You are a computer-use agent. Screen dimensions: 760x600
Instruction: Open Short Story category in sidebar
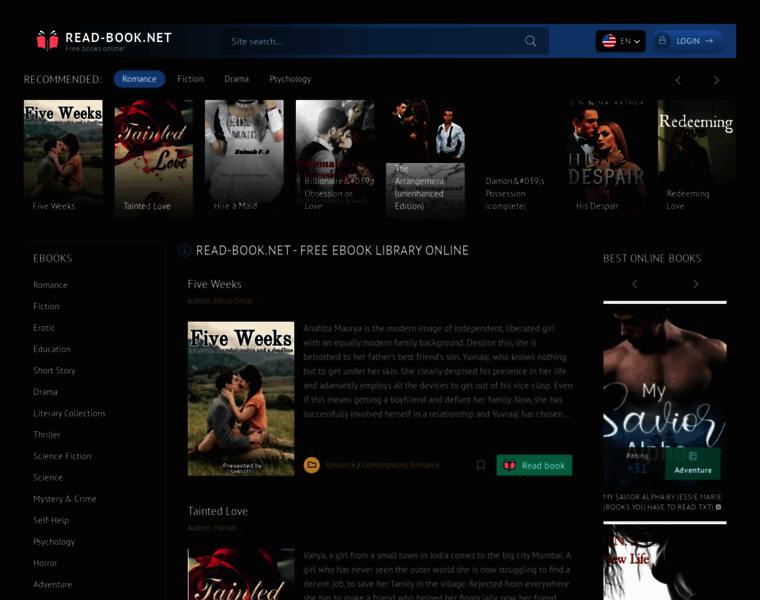click(54, 370)
